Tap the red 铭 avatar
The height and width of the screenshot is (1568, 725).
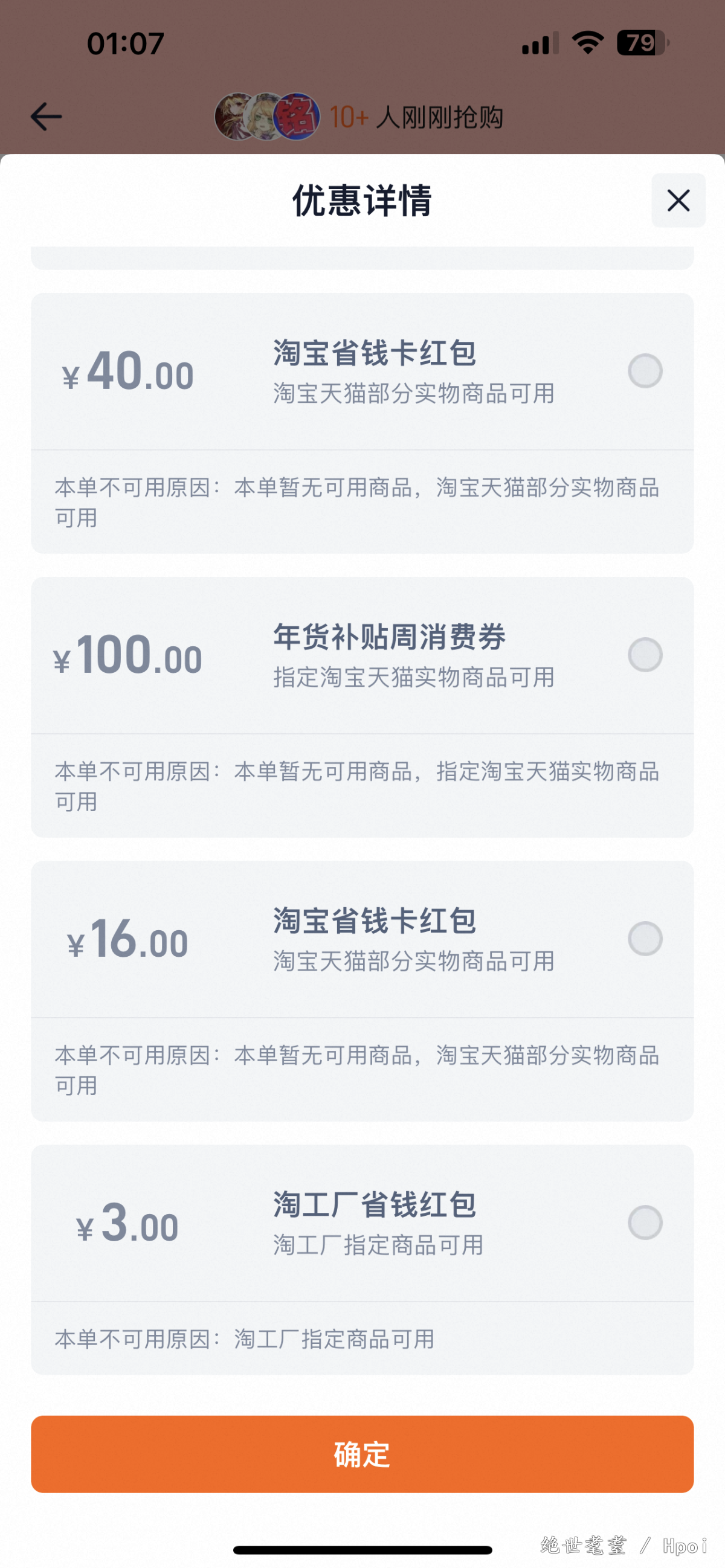[298, 116]
